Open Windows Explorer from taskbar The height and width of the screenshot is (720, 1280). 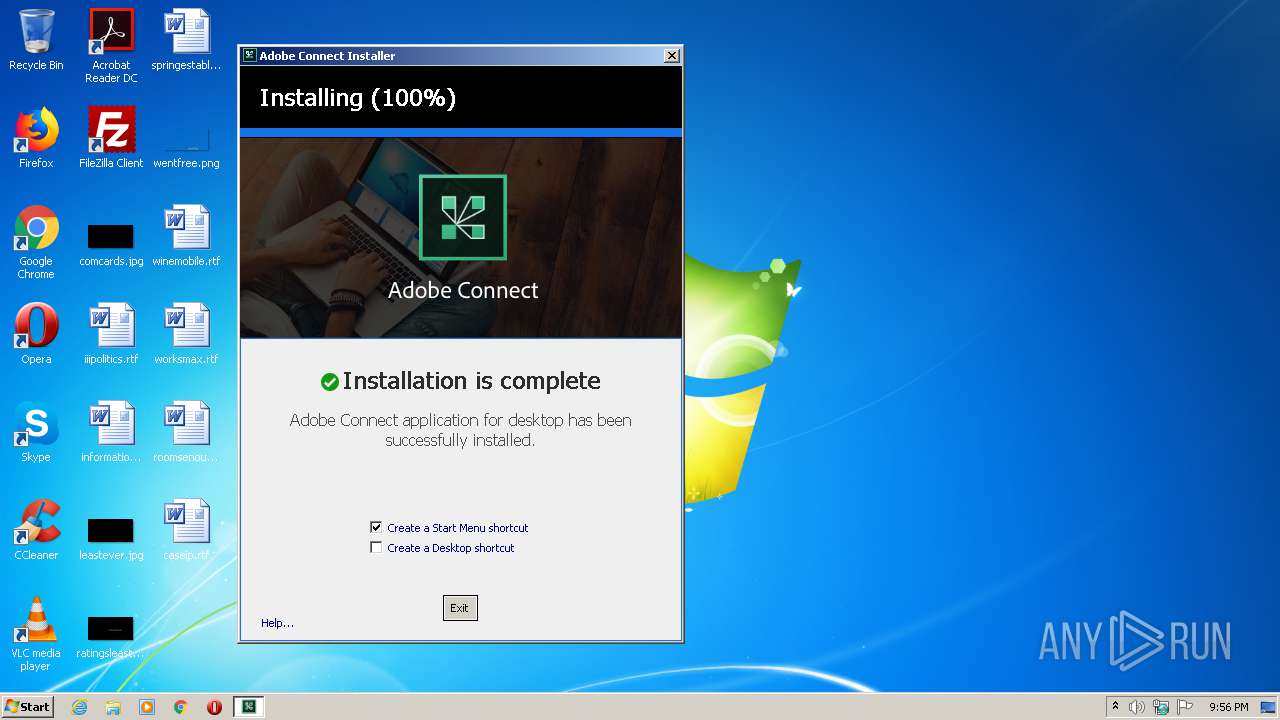113,707
